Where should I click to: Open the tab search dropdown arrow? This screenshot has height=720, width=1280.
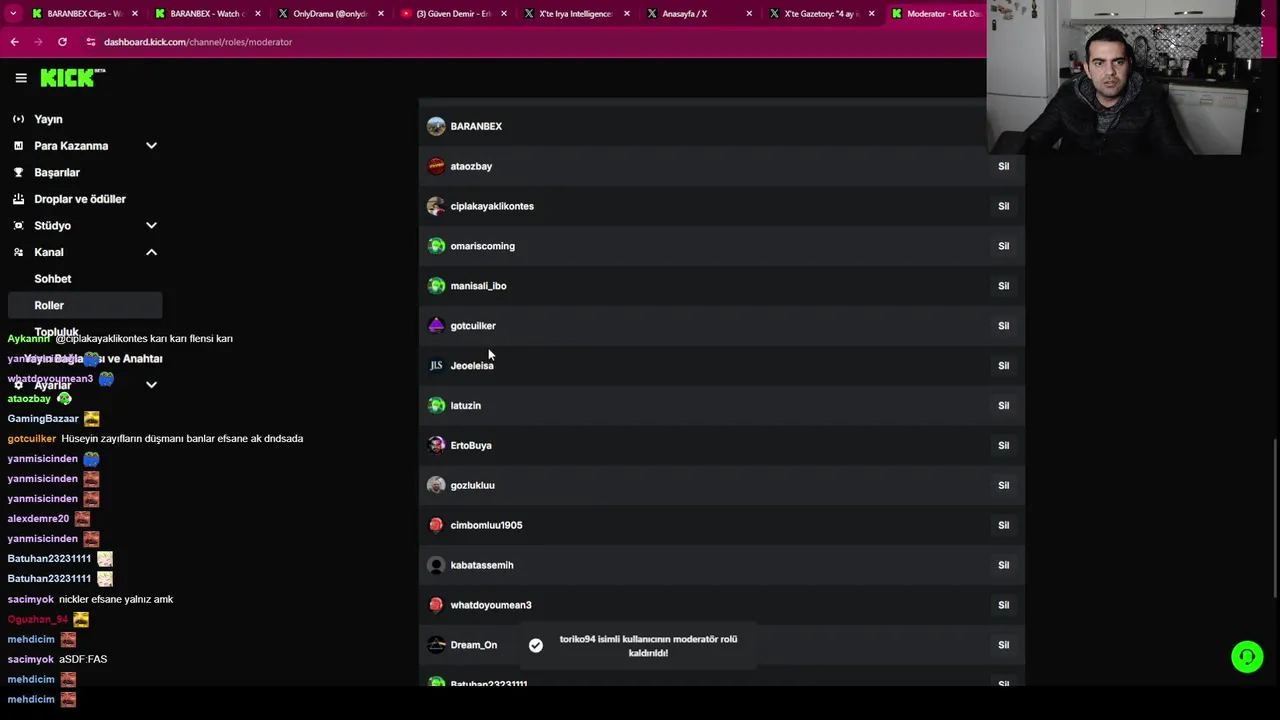pyautogui.click(x=13, y=14)
